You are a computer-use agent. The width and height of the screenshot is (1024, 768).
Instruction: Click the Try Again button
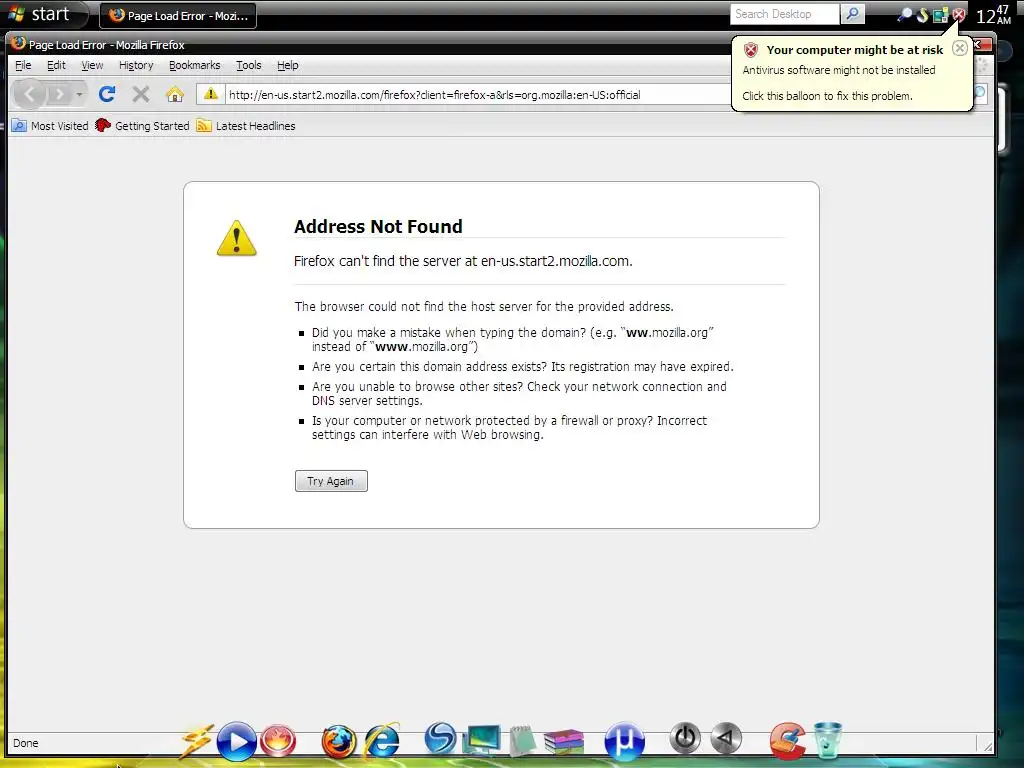[331, 481]
